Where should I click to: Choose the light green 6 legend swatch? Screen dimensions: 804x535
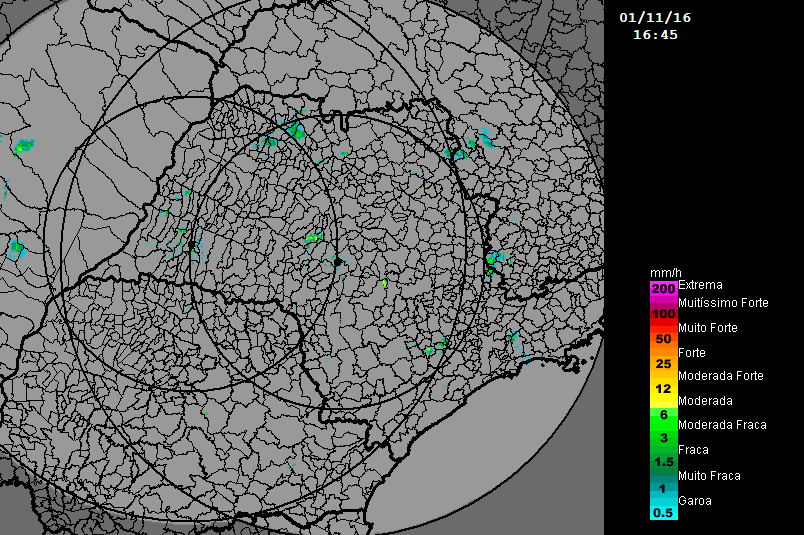663,414
